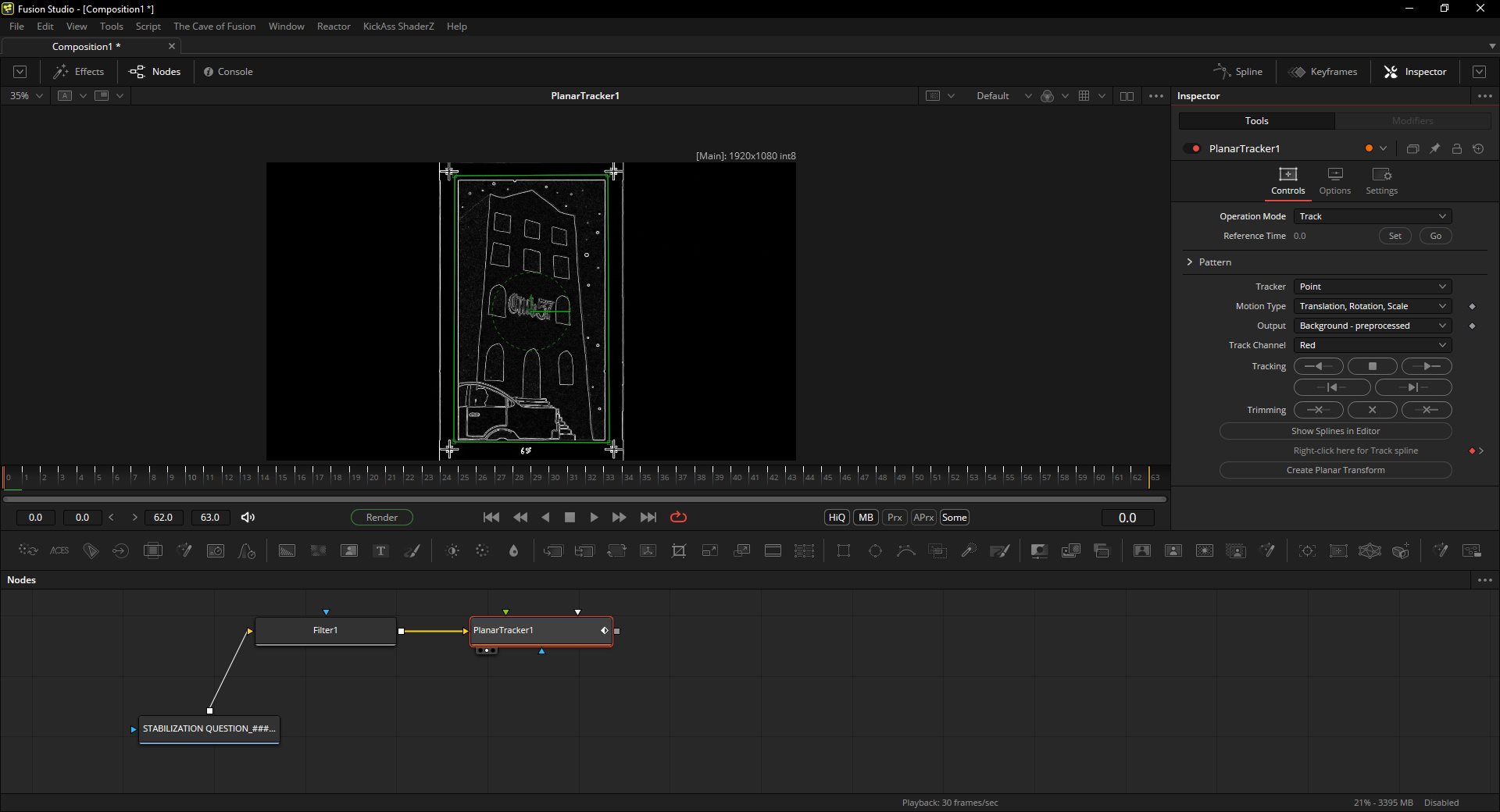Open Inspector panel options menu
Screen dimensions: 1500x812
click(1484, 96)
